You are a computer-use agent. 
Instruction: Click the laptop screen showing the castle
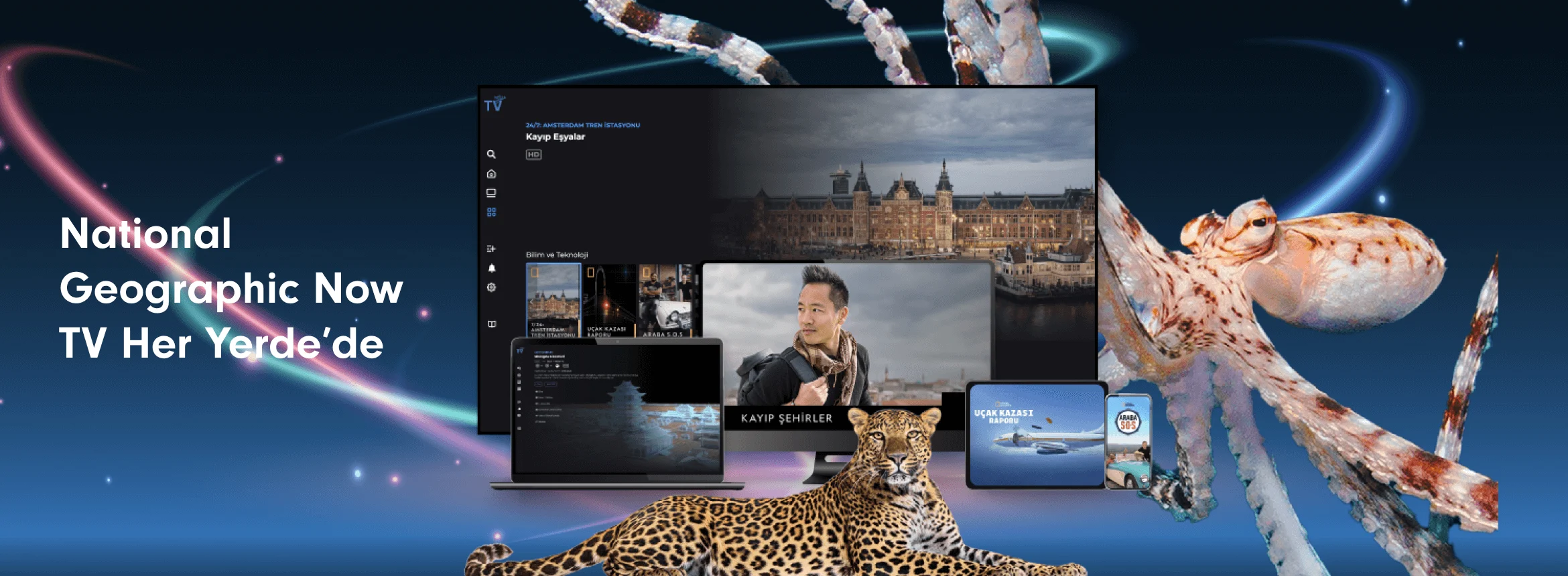(617, 409)
